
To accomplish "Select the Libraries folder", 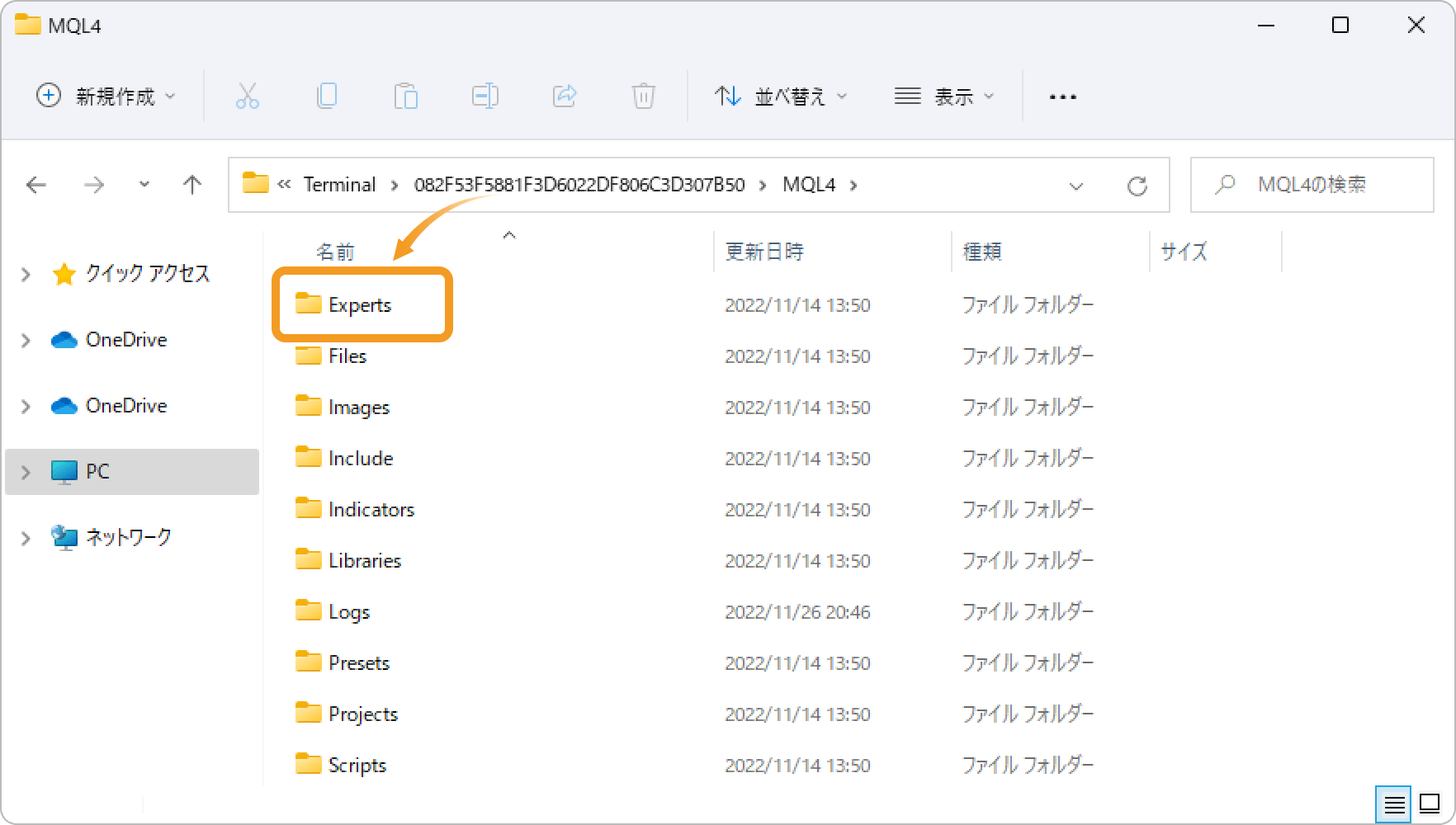I will 365,561.
